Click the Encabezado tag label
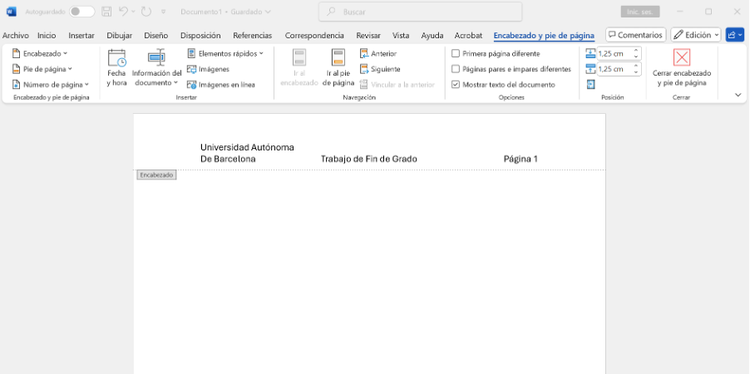 [156, 175]
